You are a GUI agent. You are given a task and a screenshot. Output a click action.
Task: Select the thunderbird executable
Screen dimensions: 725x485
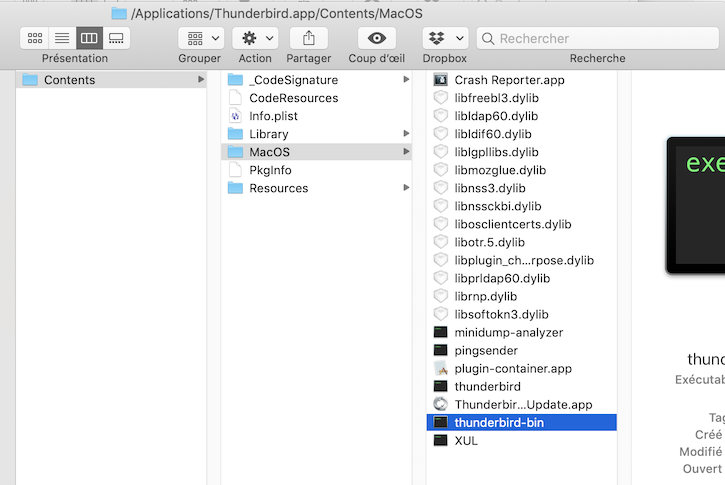(522, 386)
